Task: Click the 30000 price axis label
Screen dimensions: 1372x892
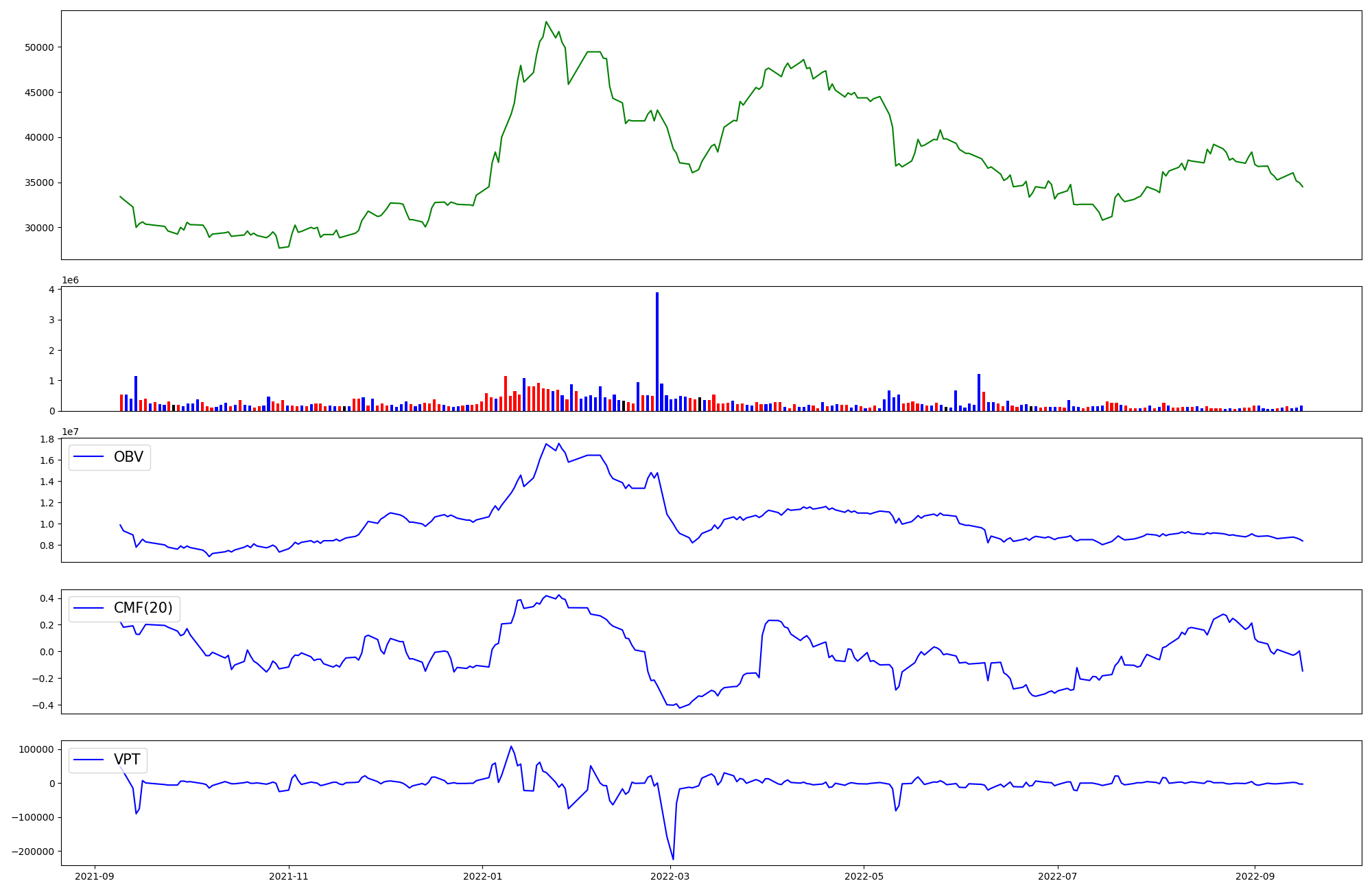Action: pos(39,228)
